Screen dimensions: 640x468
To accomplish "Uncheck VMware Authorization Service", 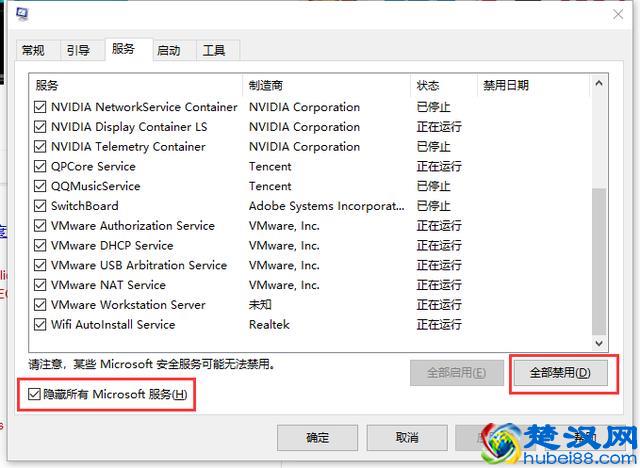I will (x=40, y=226).
